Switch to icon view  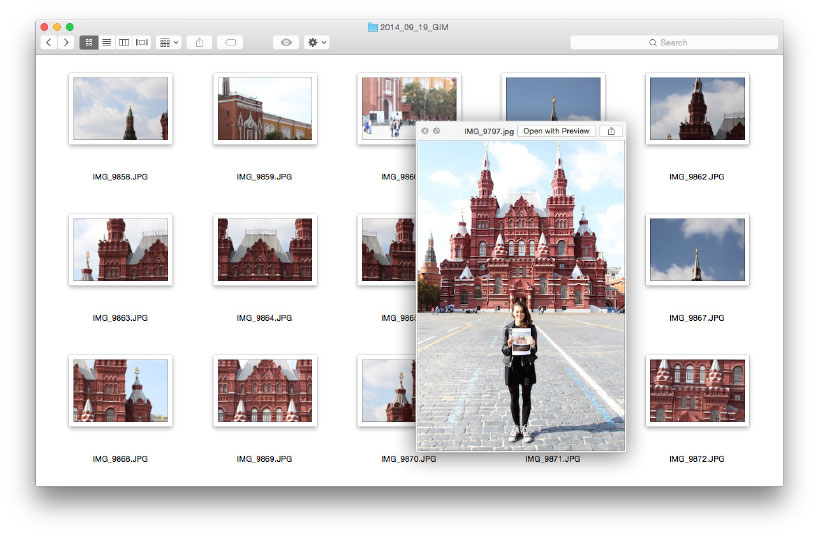click(89, 42)
